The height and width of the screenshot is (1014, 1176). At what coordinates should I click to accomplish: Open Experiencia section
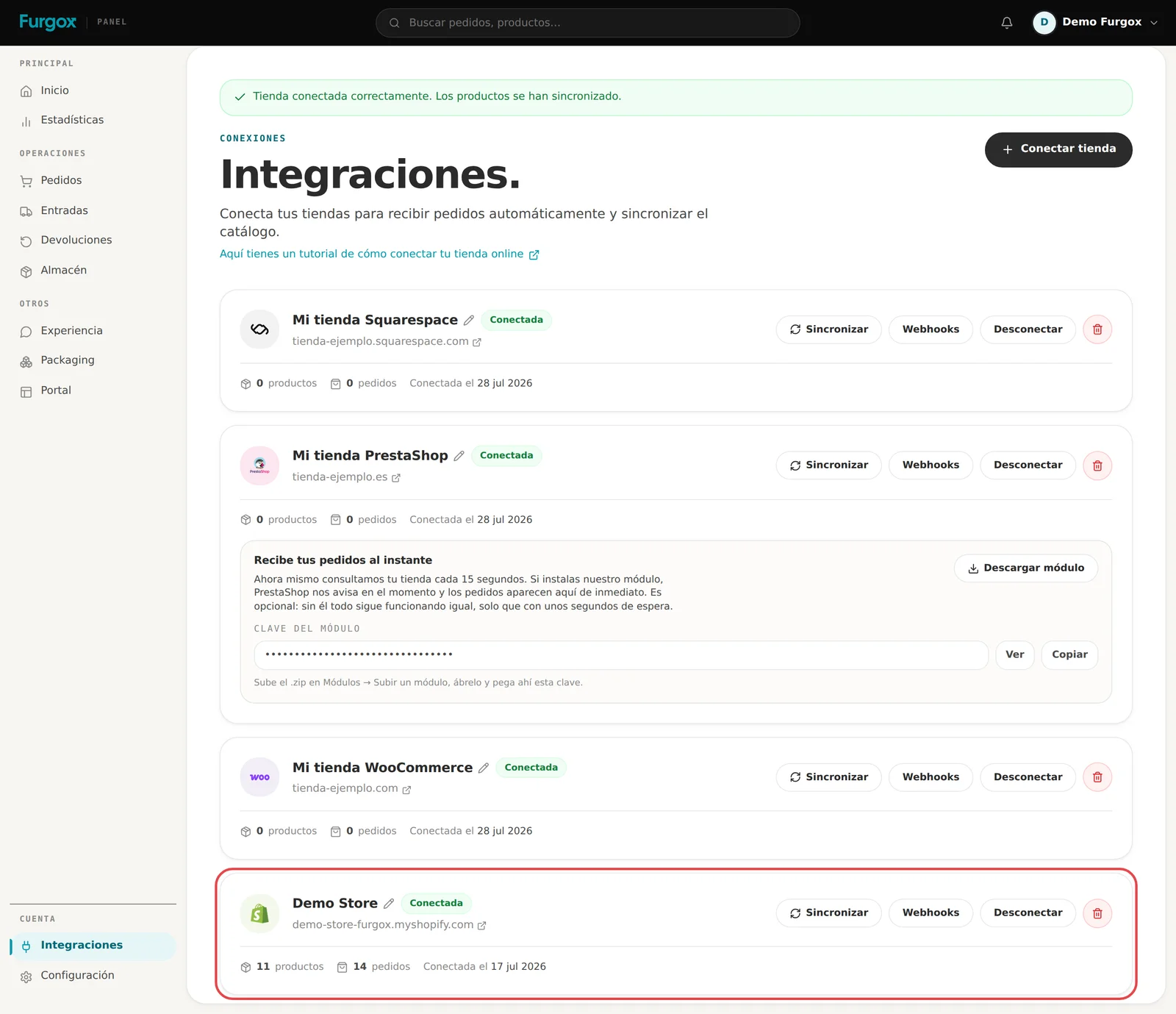(93, 331)
